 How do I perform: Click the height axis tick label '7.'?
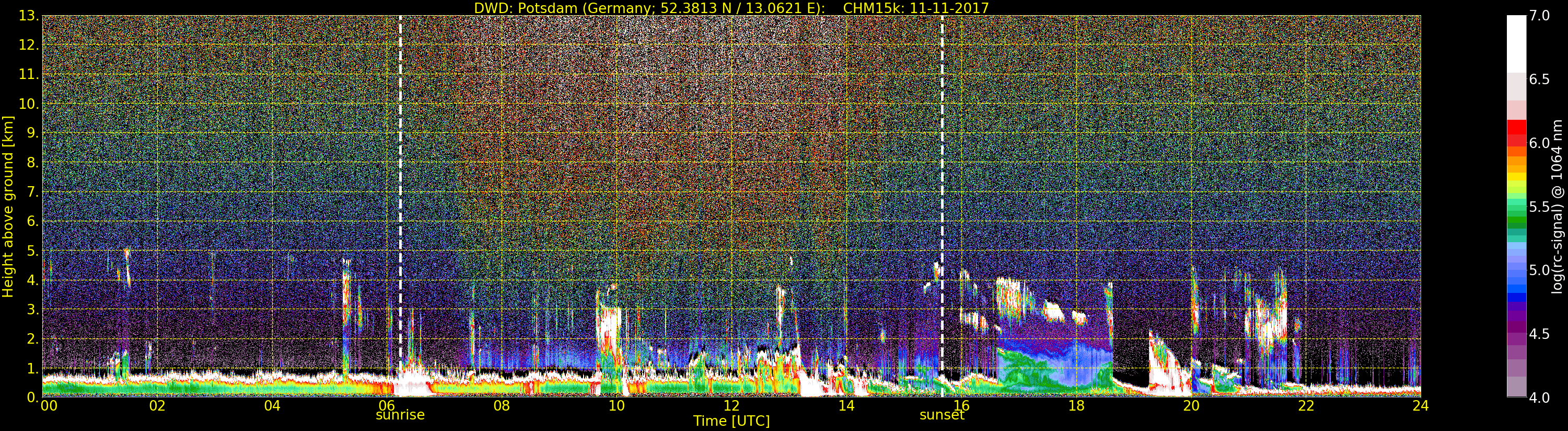tap(32, 192)
